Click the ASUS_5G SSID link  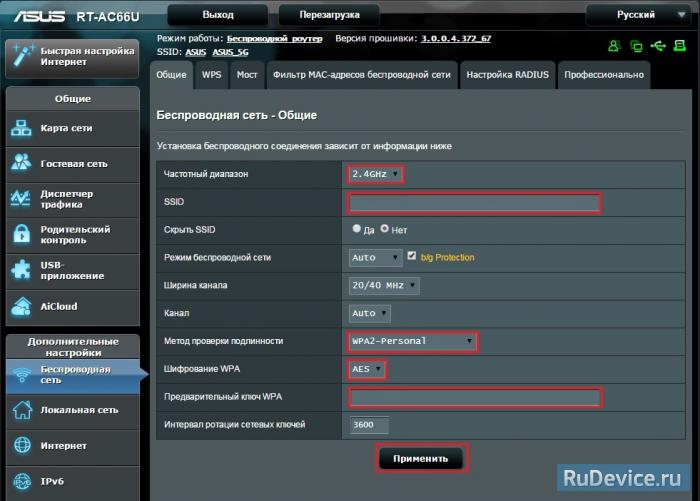230,52
